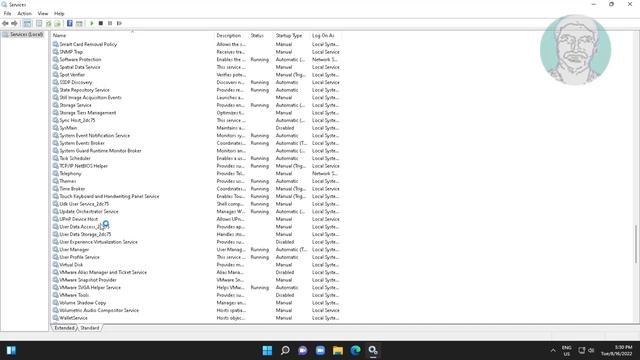Click the gear icon beside Virtual Disk
640x360 pixels.
56,265
